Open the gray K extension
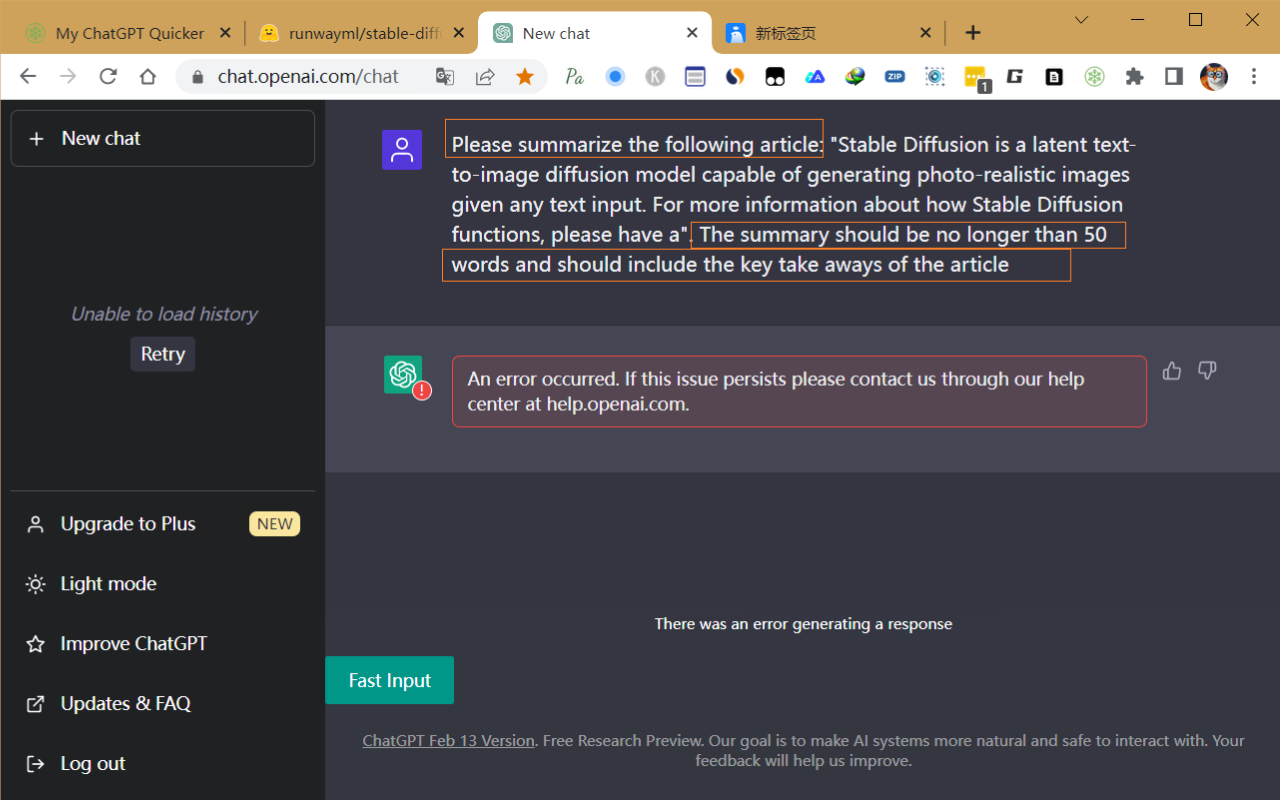 point(655,76)
